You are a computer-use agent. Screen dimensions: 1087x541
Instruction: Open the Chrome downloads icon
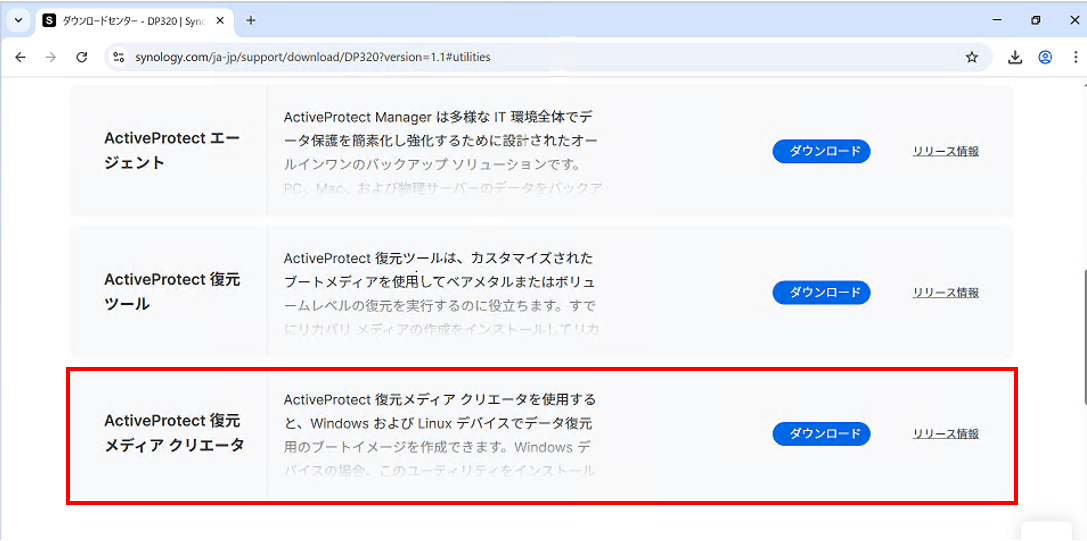click(x=1015, y=57)
